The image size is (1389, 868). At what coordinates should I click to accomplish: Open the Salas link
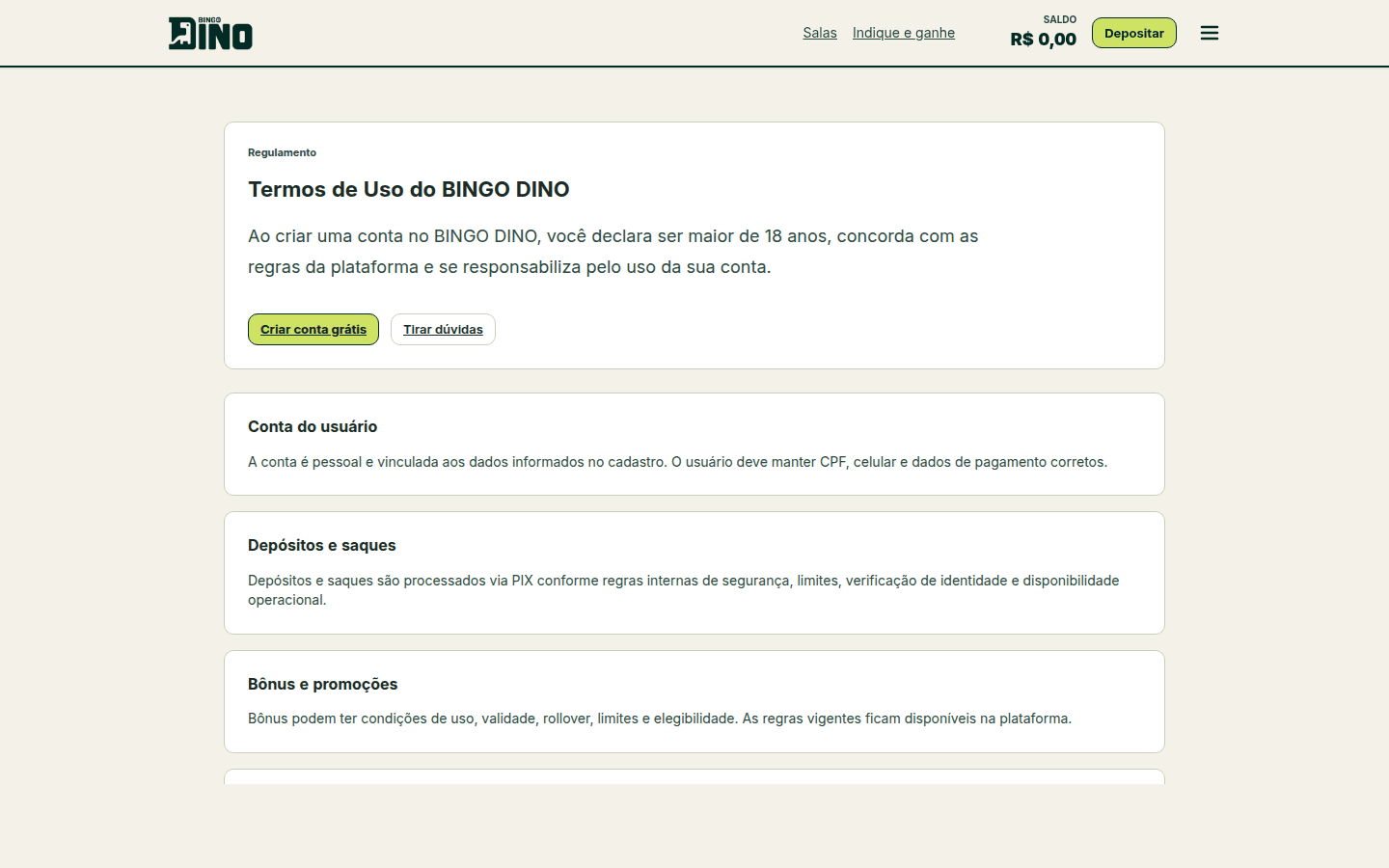click(x=820, y=33)
